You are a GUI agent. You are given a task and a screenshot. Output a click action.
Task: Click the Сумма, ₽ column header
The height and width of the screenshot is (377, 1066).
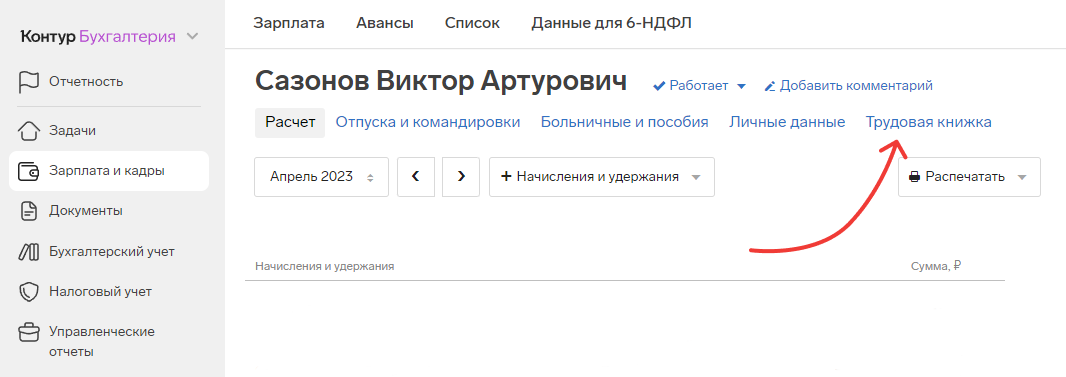tap(935, 266)
